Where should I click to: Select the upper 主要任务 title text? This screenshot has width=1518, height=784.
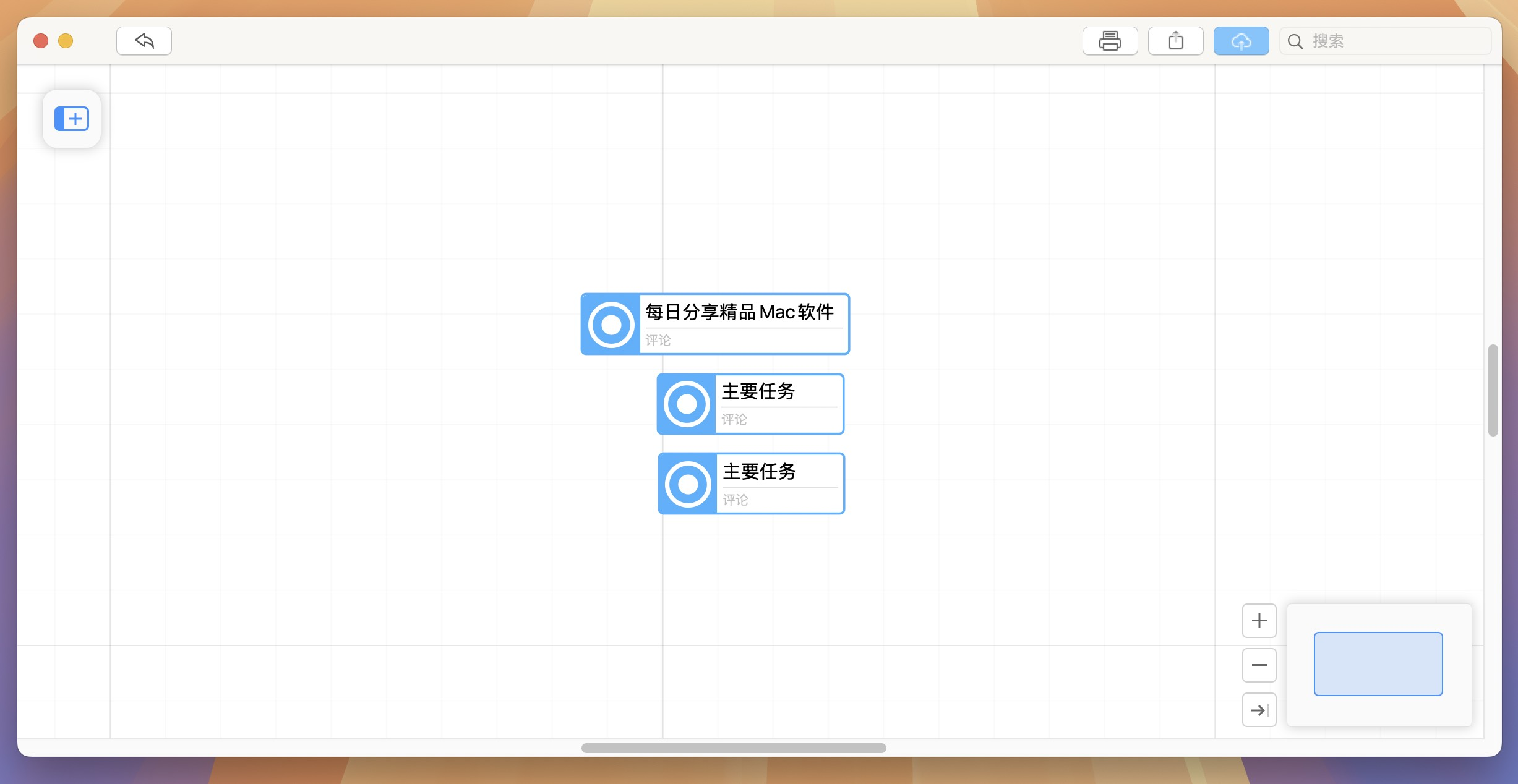pyautogui.click(x=758, y=391)
